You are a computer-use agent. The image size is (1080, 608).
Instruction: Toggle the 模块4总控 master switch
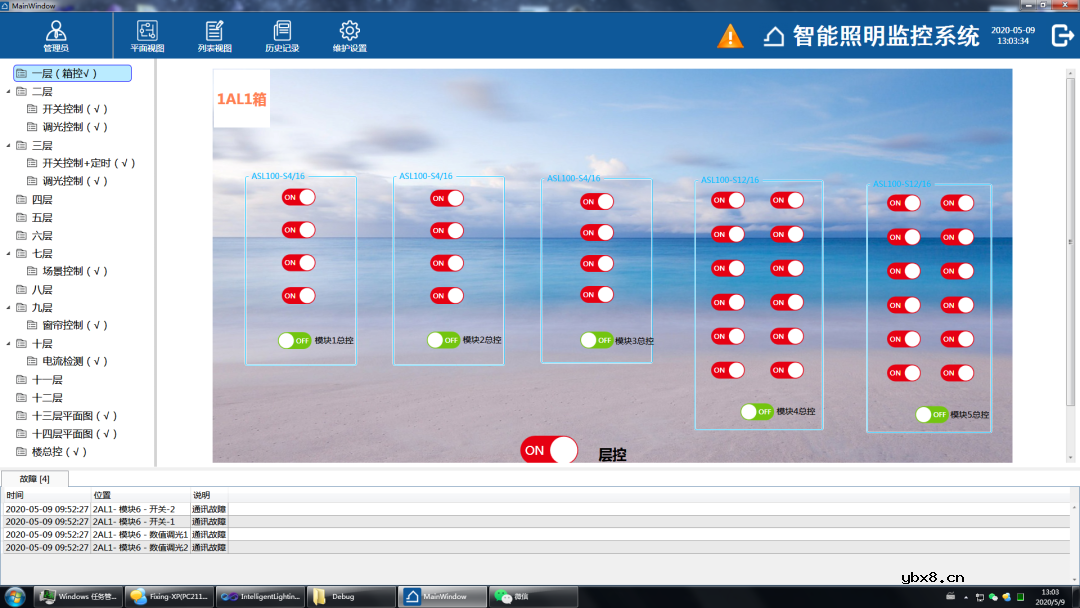click(757, 411)
